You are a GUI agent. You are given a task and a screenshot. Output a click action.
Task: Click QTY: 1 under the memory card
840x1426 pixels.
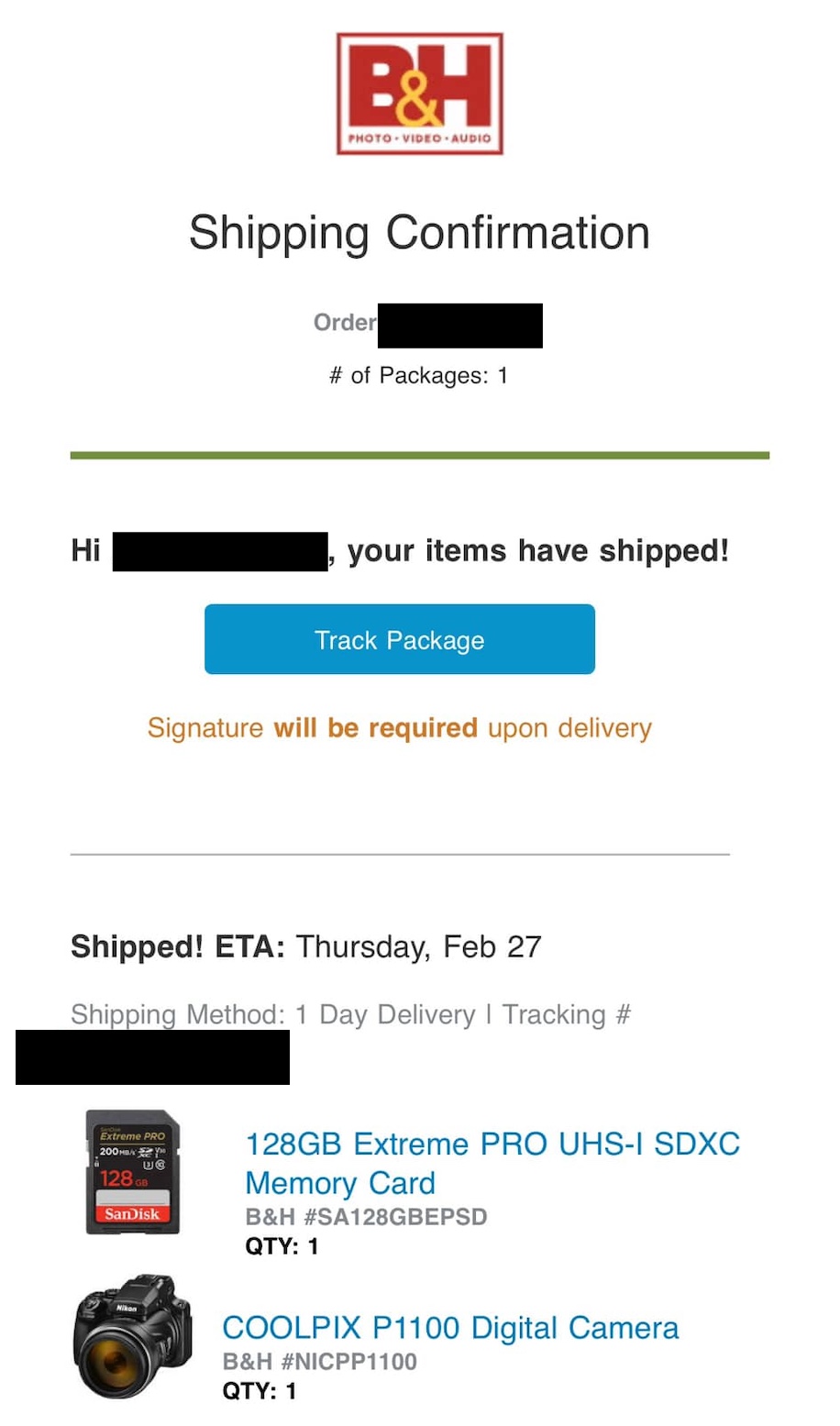(x=282, y=1246)
